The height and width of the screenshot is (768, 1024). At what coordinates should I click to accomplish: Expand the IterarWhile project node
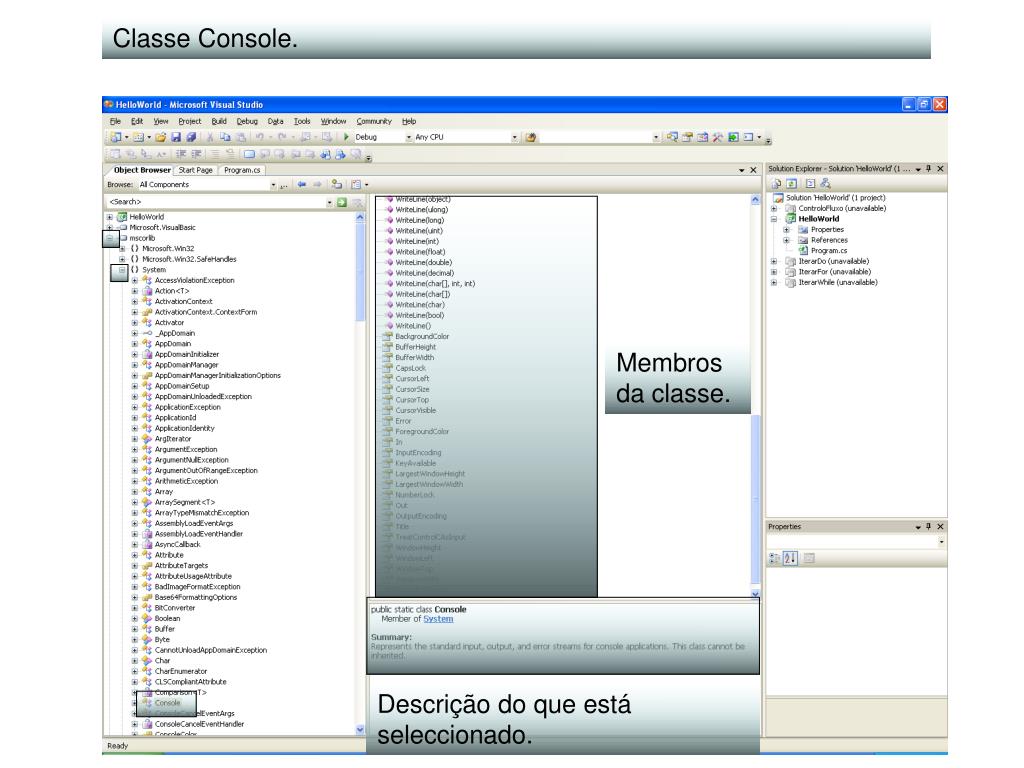(774, 283)
